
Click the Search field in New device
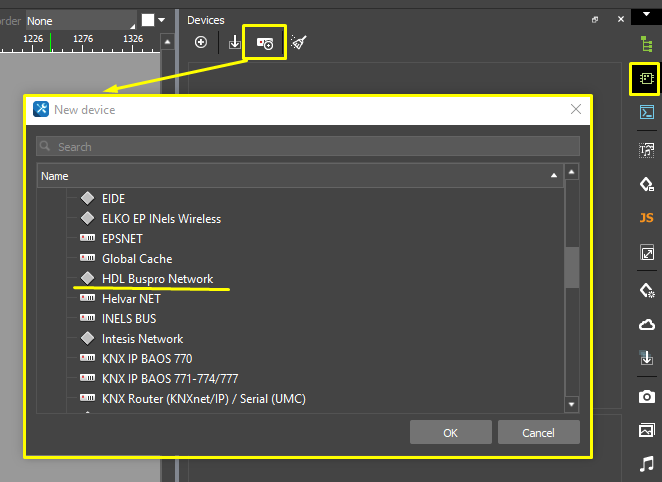point(308,147)
